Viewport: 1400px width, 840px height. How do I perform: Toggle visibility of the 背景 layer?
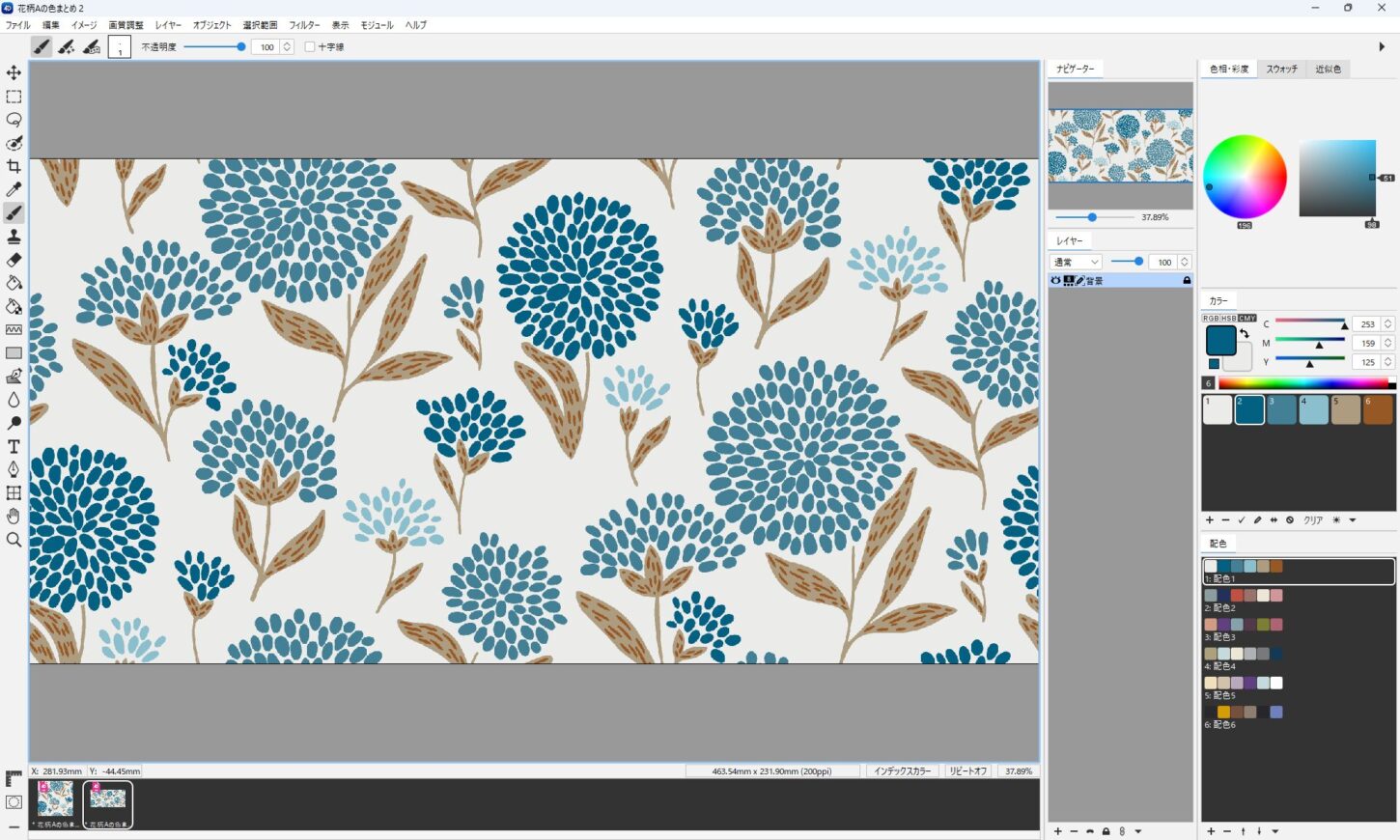(1055, 280)
